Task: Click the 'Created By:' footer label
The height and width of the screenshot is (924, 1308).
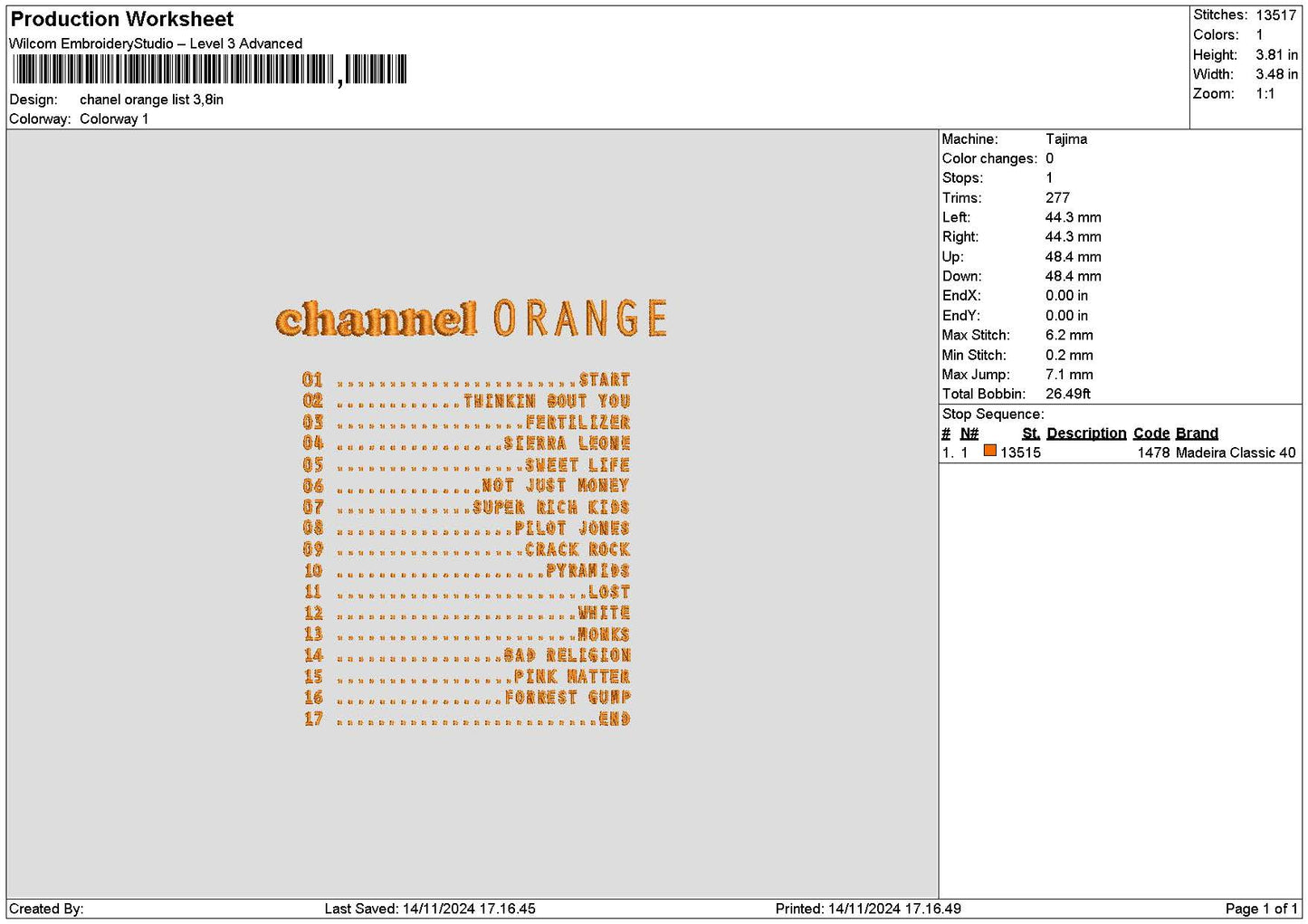Action: pyautogui.click(x=46, y=909)
